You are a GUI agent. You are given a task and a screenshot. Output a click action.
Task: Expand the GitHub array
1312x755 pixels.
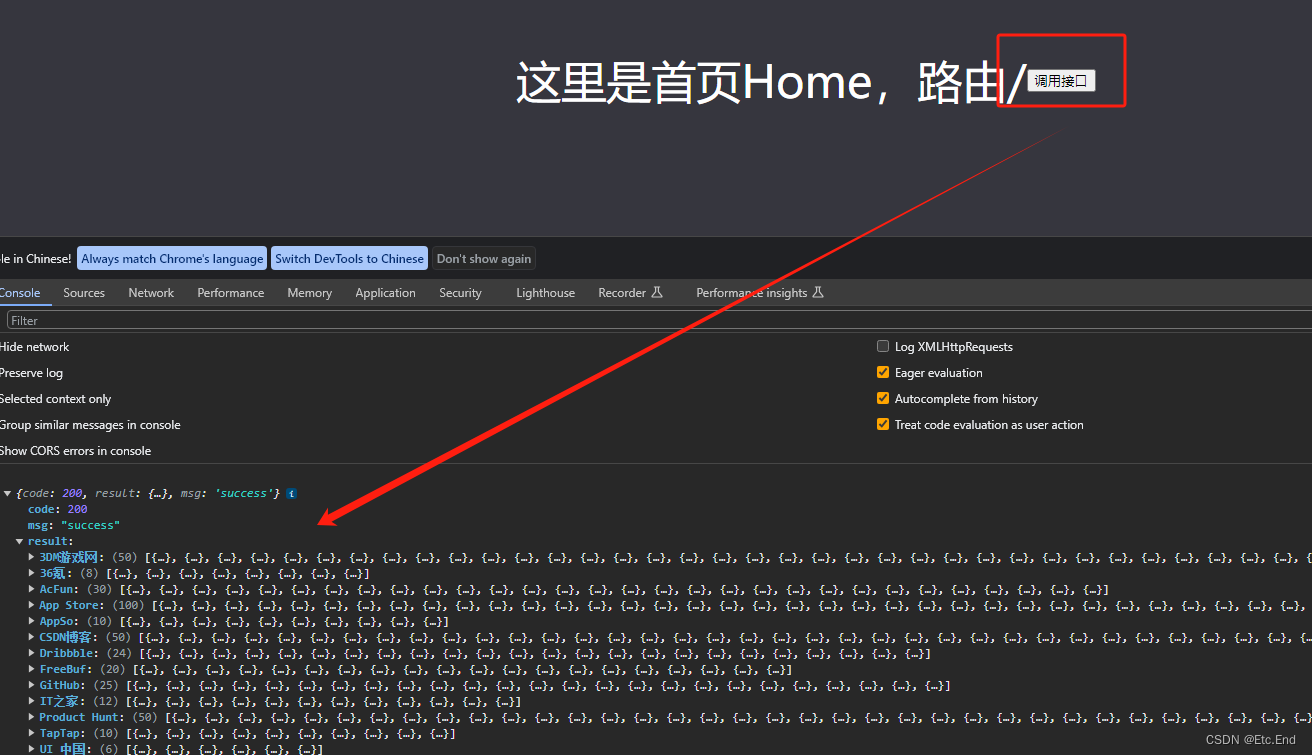32,685
